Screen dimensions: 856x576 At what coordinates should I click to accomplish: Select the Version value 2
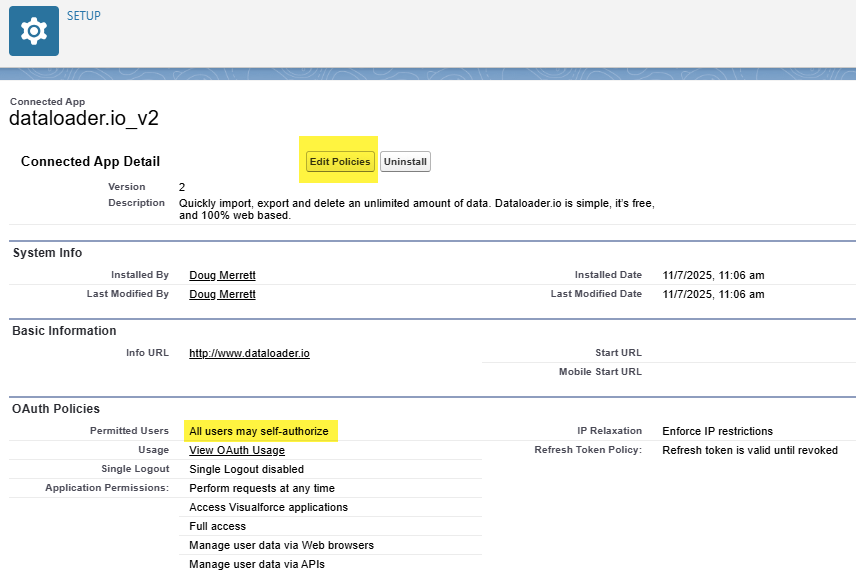(182, 187)
